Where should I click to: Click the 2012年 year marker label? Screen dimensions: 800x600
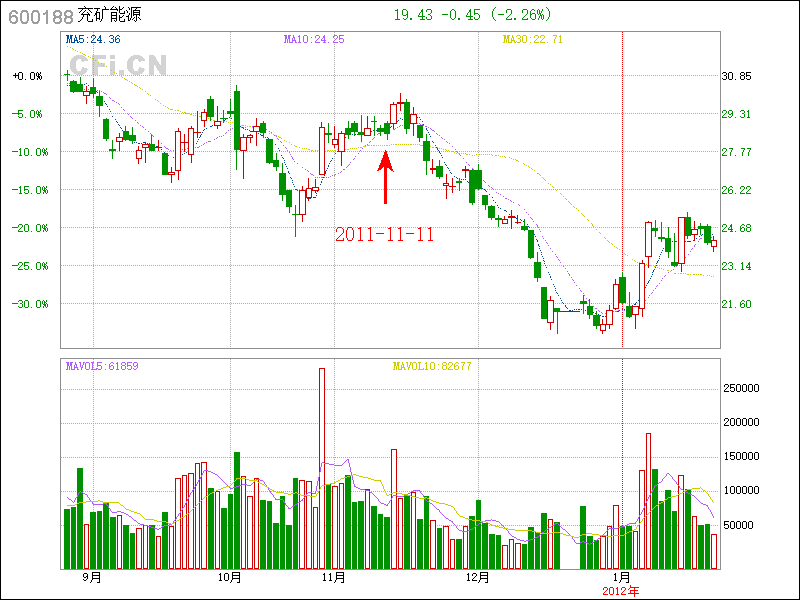pyautogui.click(x=620, y=591)
